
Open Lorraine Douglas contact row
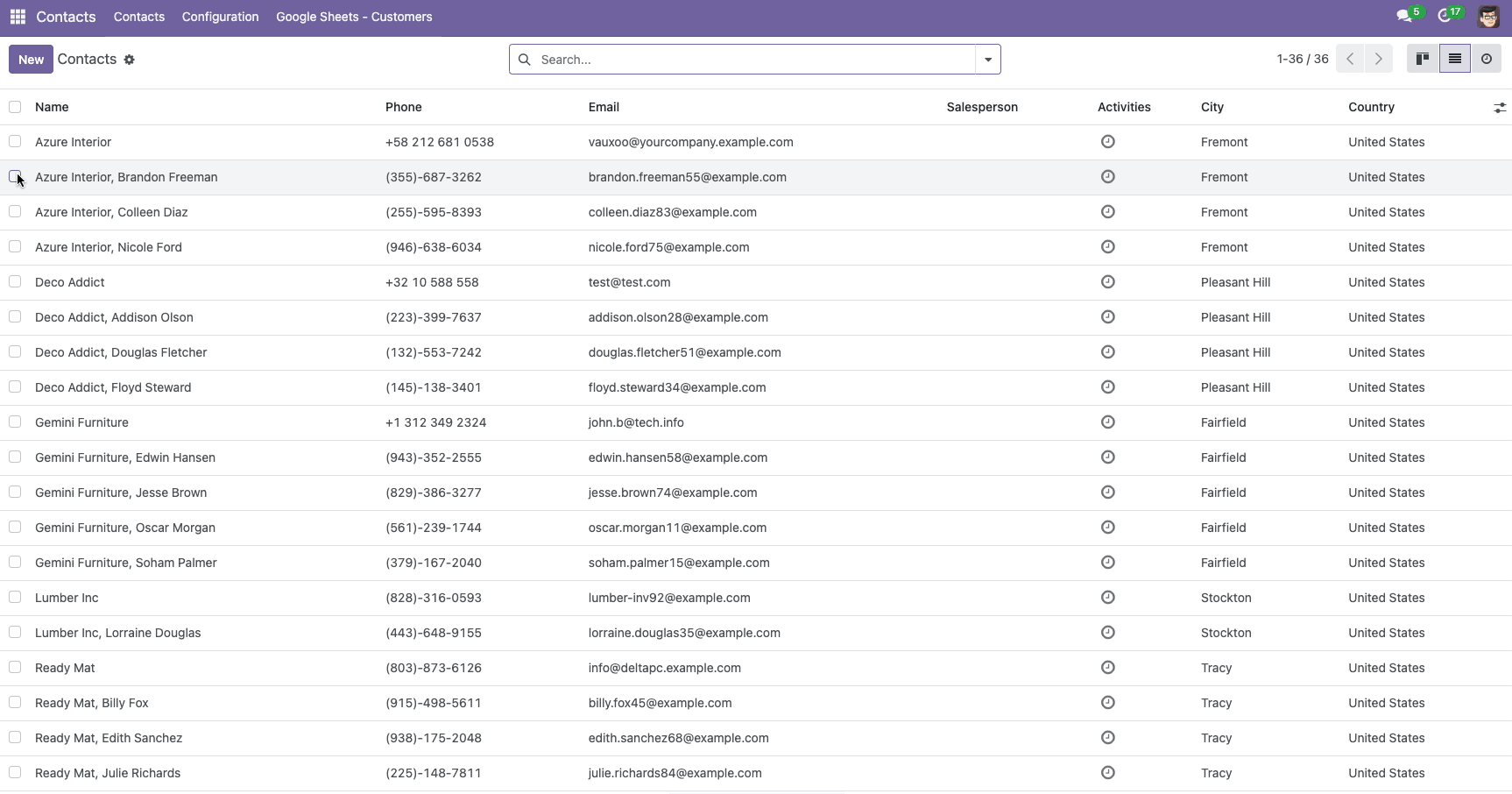[x=756, y=633]
